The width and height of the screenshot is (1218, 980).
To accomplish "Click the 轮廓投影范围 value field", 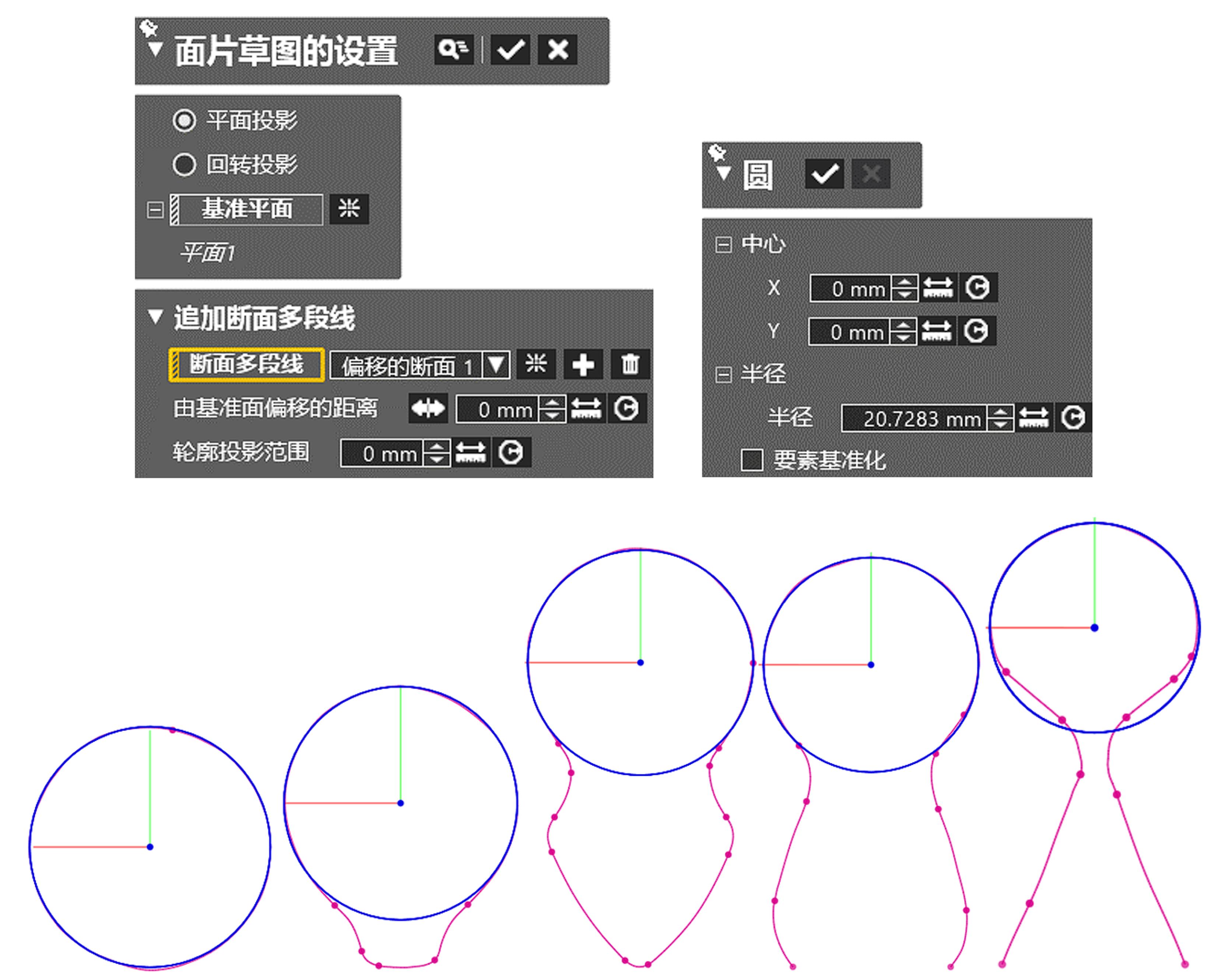I will point(382,454).
